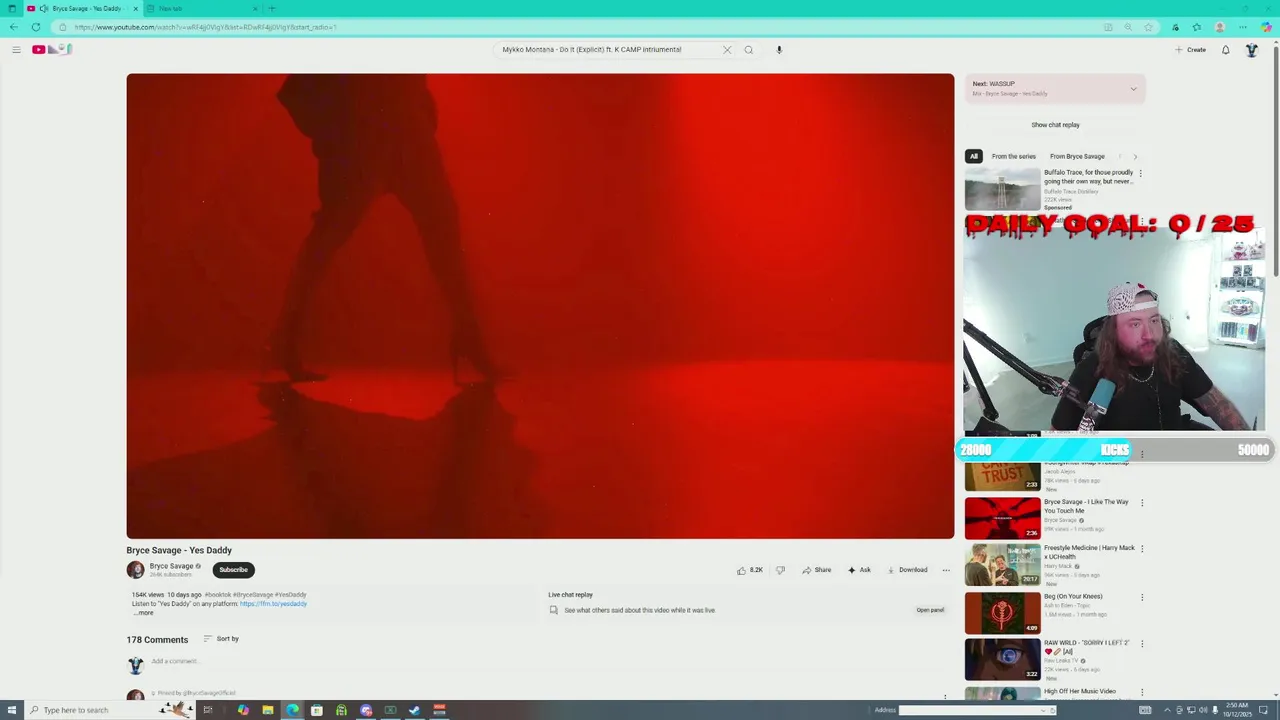
Task: Open RAW WRLD SORRY I LEFT 2 video
Action: point(1002,659)
